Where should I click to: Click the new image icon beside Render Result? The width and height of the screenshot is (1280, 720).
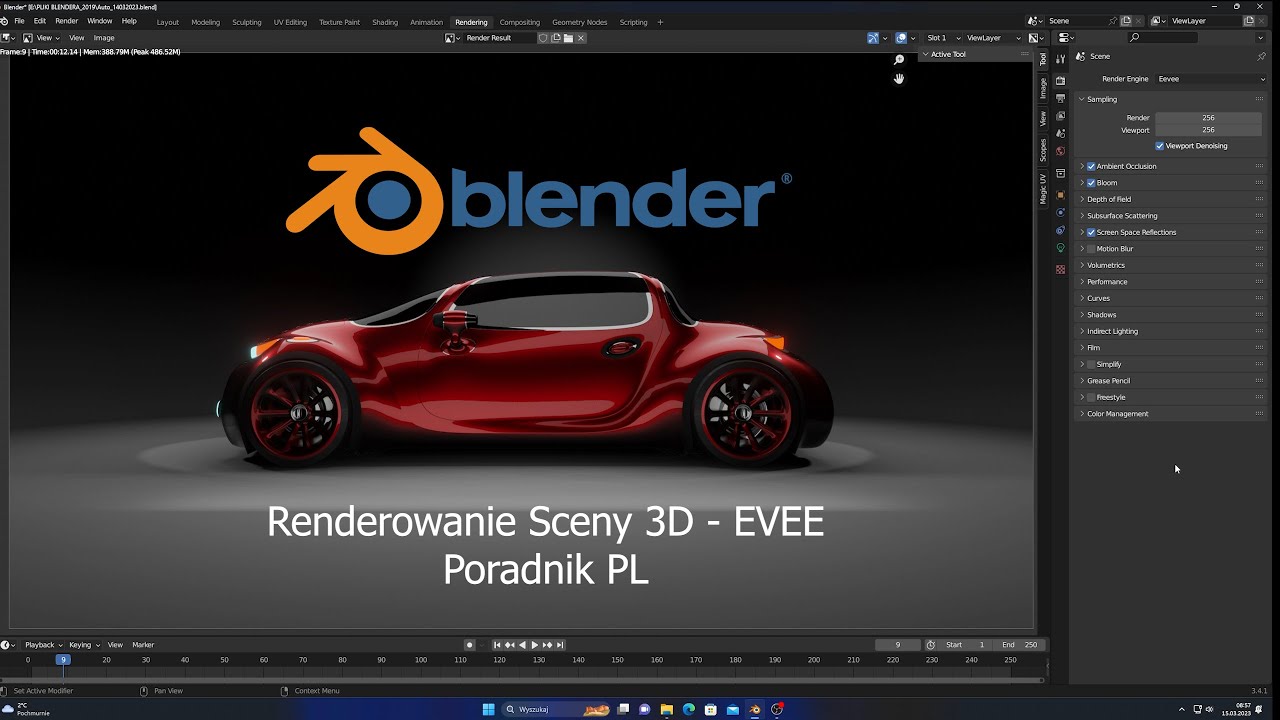(556, 38)
